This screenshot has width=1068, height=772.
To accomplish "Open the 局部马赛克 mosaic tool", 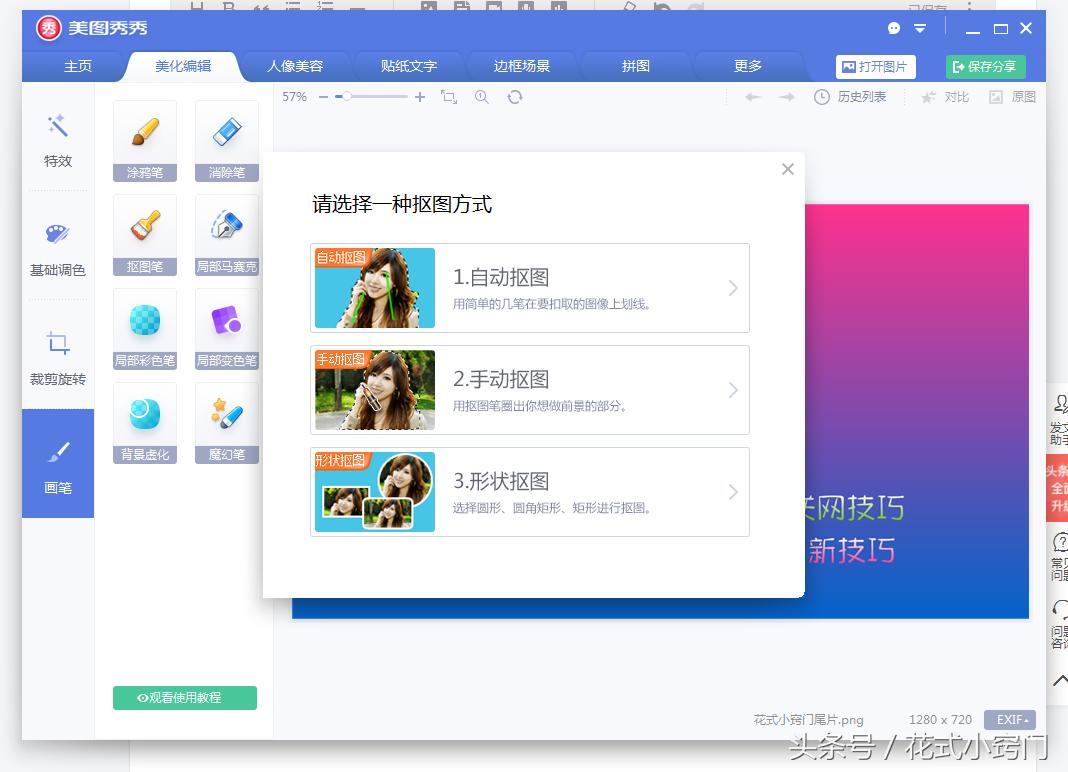I will point(226,235).
